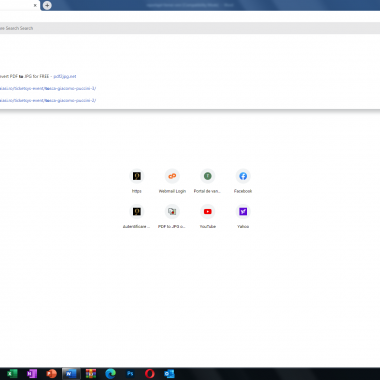Launch OneNote from the taskbar

pyautogui.click(x=32, y=374)
